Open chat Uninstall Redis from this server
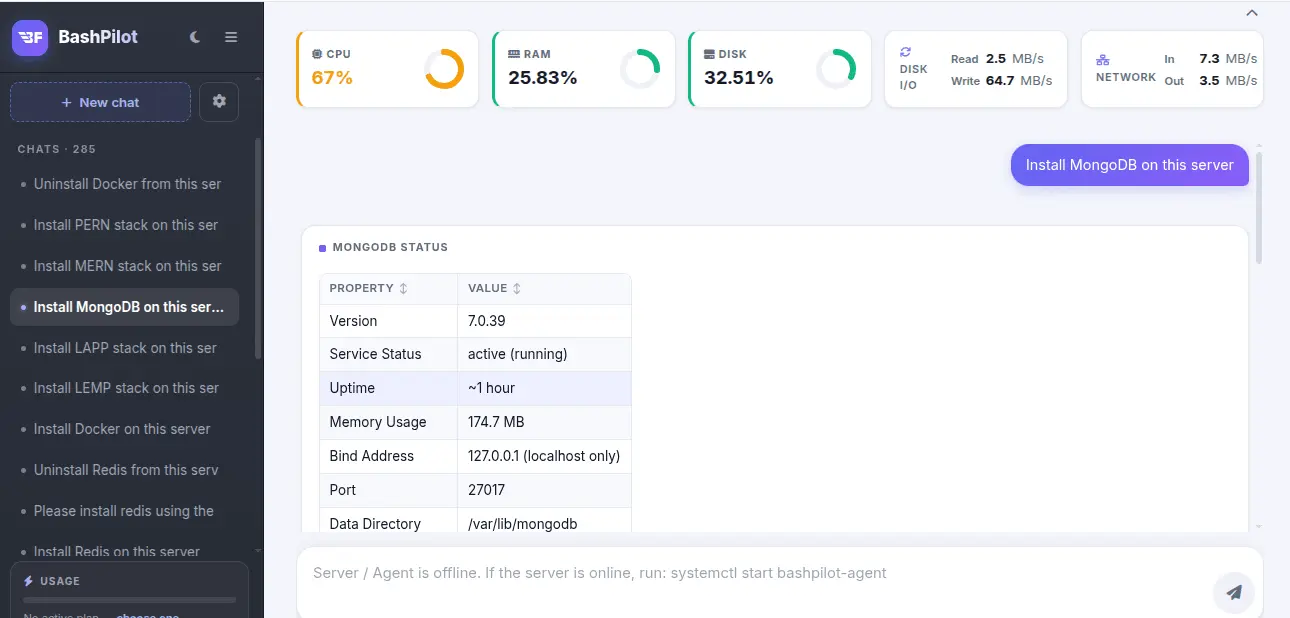 pos(124,470)
